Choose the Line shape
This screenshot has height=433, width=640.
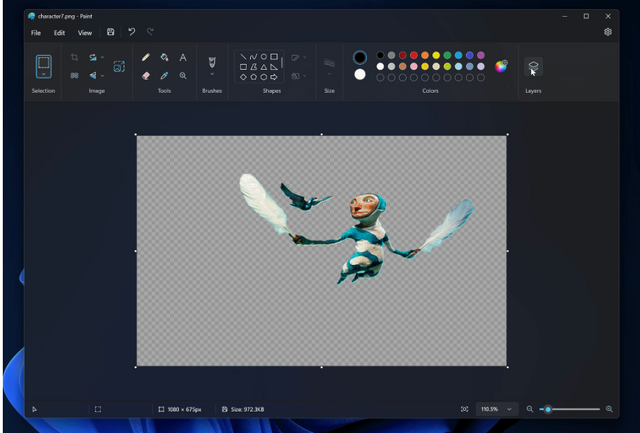pos(243,57)
